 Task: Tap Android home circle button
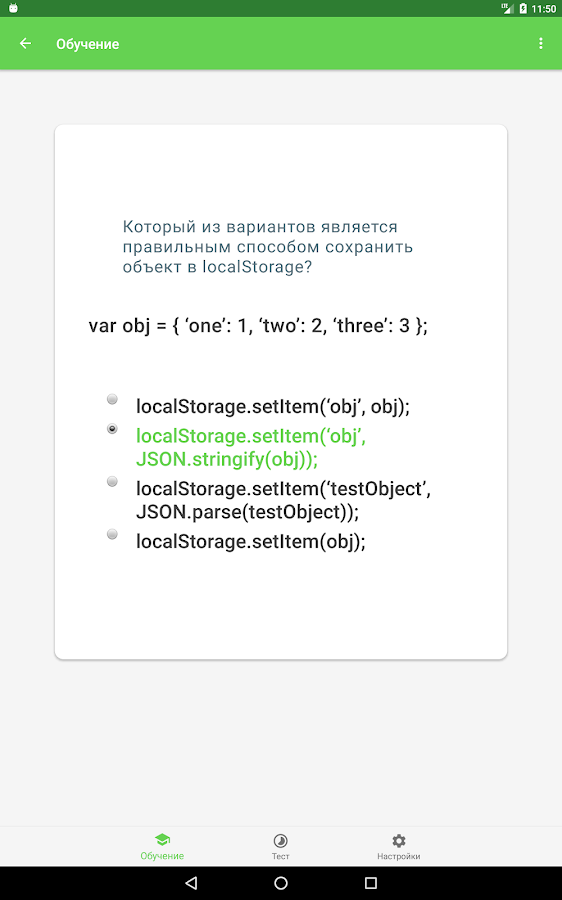(281, 883)
